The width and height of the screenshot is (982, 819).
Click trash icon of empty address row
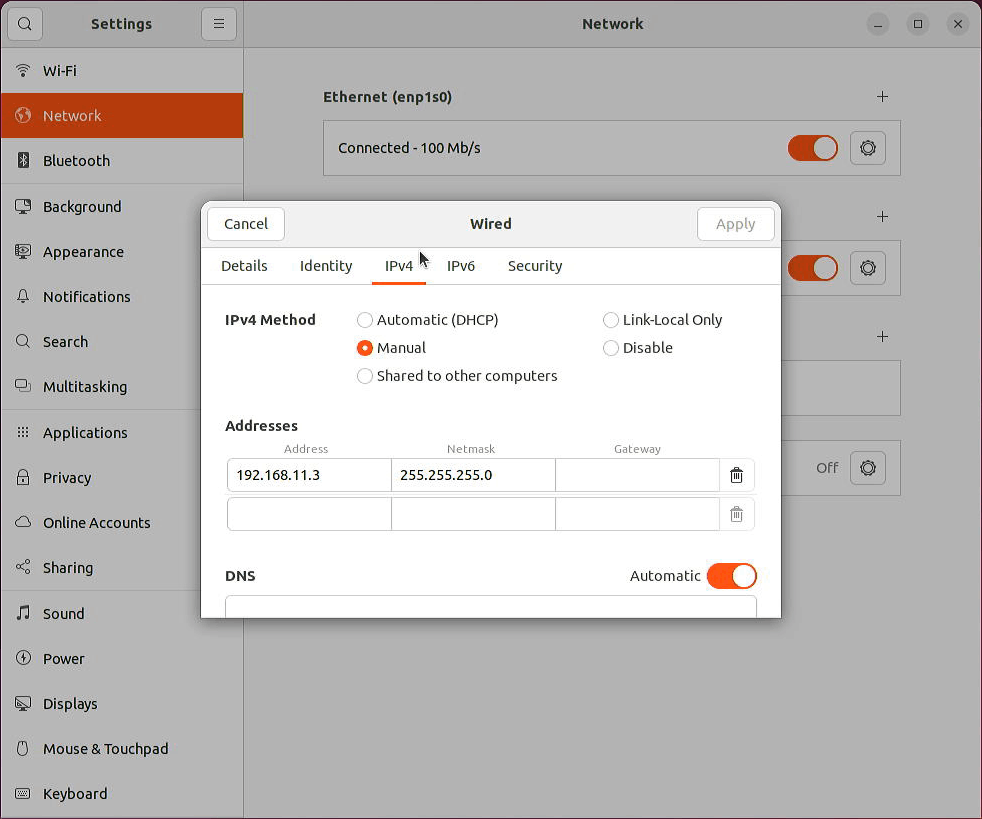click(736, 514)
